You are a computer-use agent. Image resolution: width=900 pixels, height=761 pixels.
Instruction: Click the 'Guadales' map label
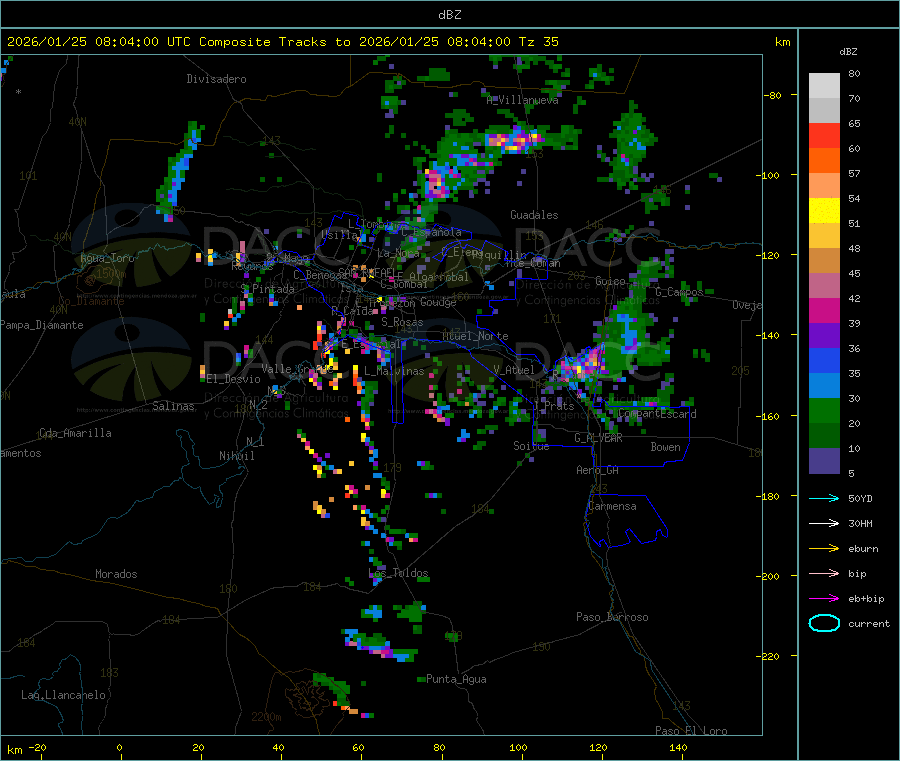coord(534,215)
